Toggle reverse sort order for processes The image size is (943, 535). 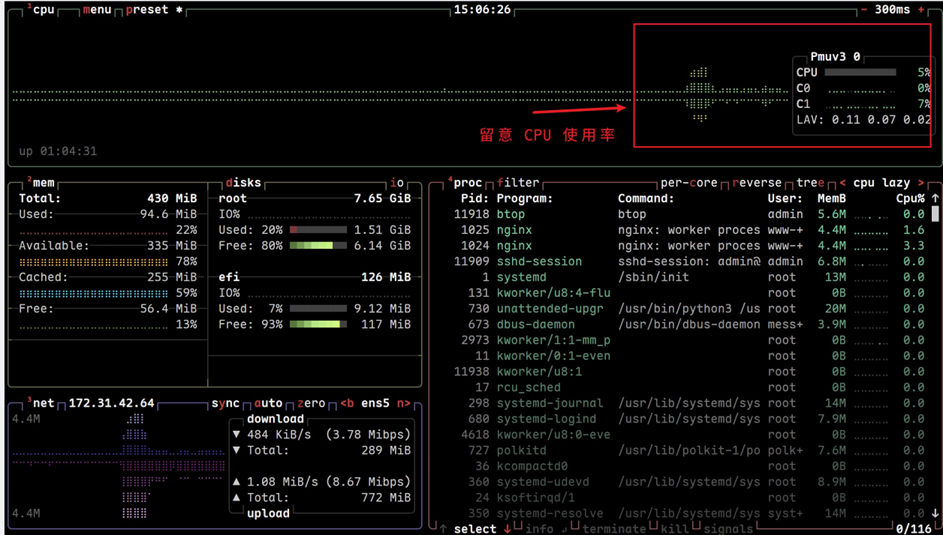click(760, 183)
